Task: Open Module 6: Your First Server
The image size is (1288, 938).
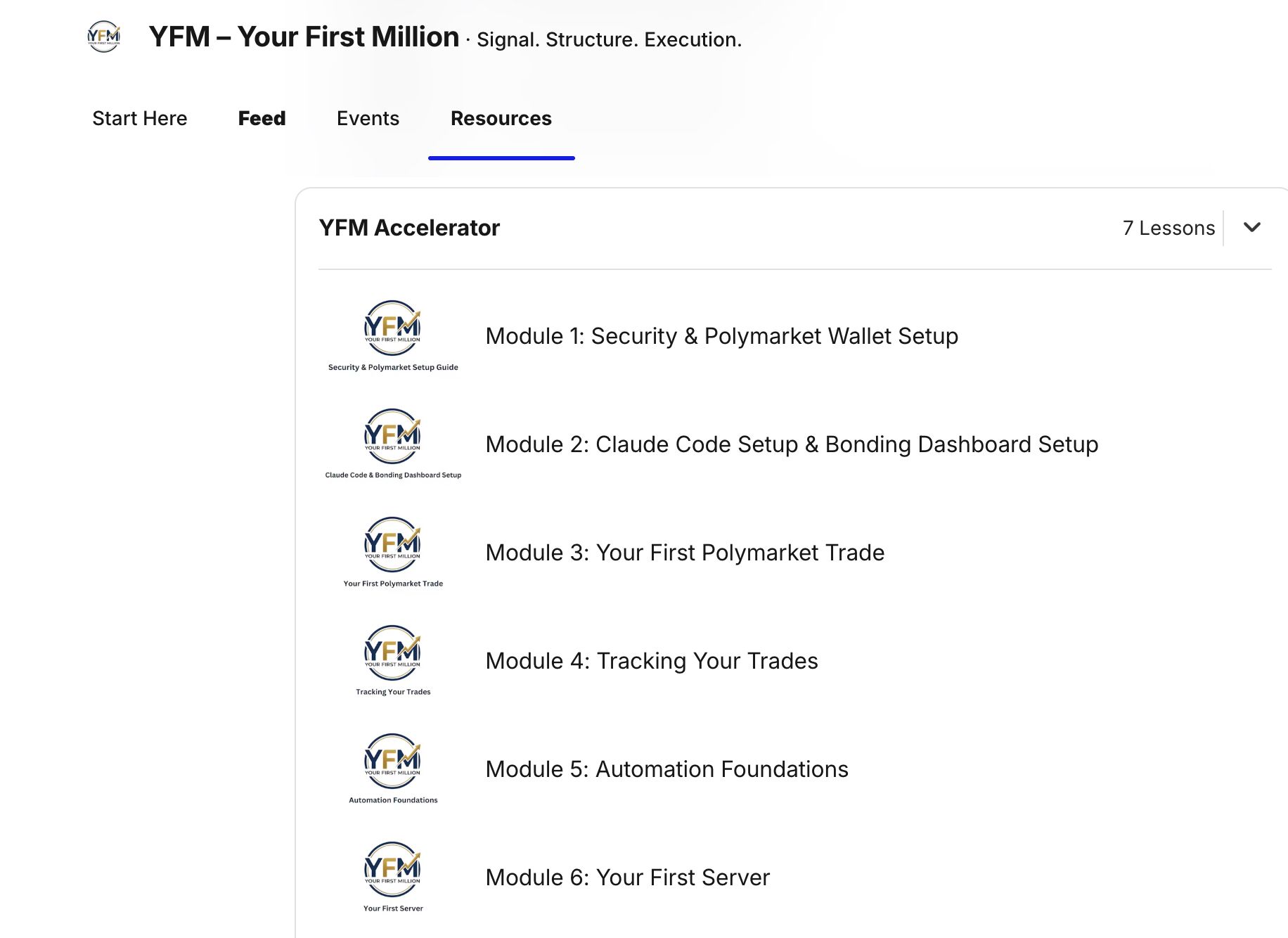Action: 628,878
